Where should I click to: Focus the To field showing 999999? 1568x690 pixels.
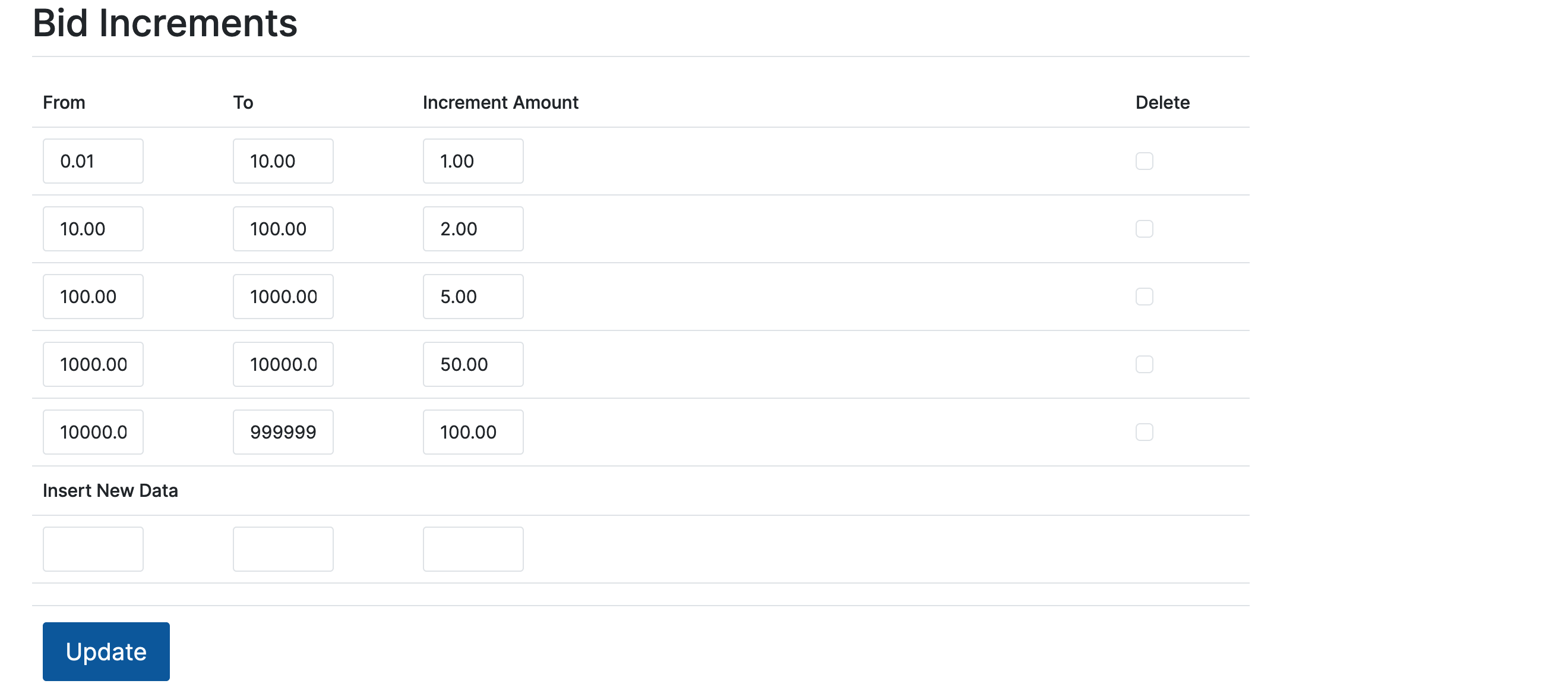pyautogui.click(x=283, y=432)
